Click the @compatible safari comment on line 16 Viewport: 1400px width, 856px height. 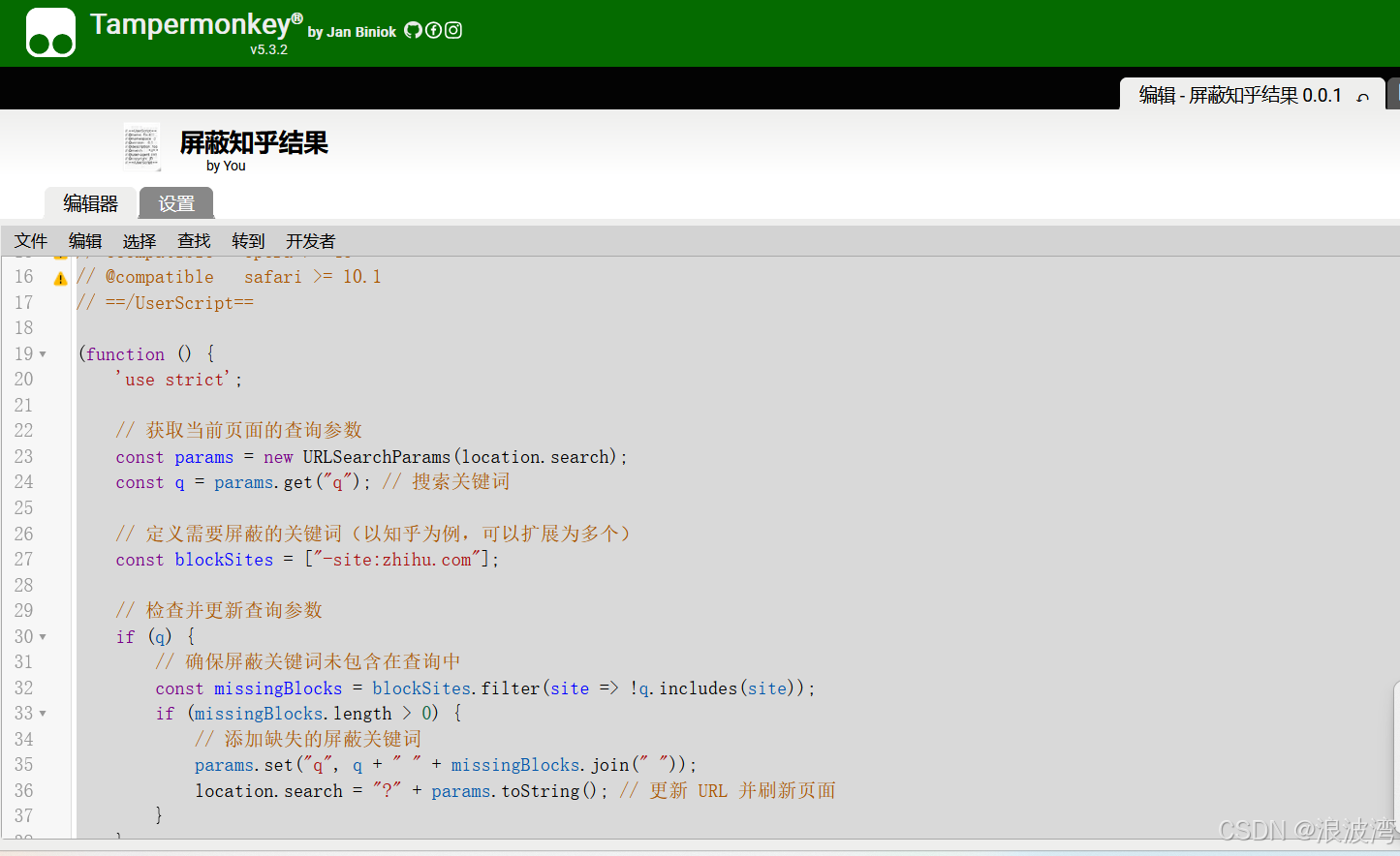pyautogui.click(x=229, y=277)
